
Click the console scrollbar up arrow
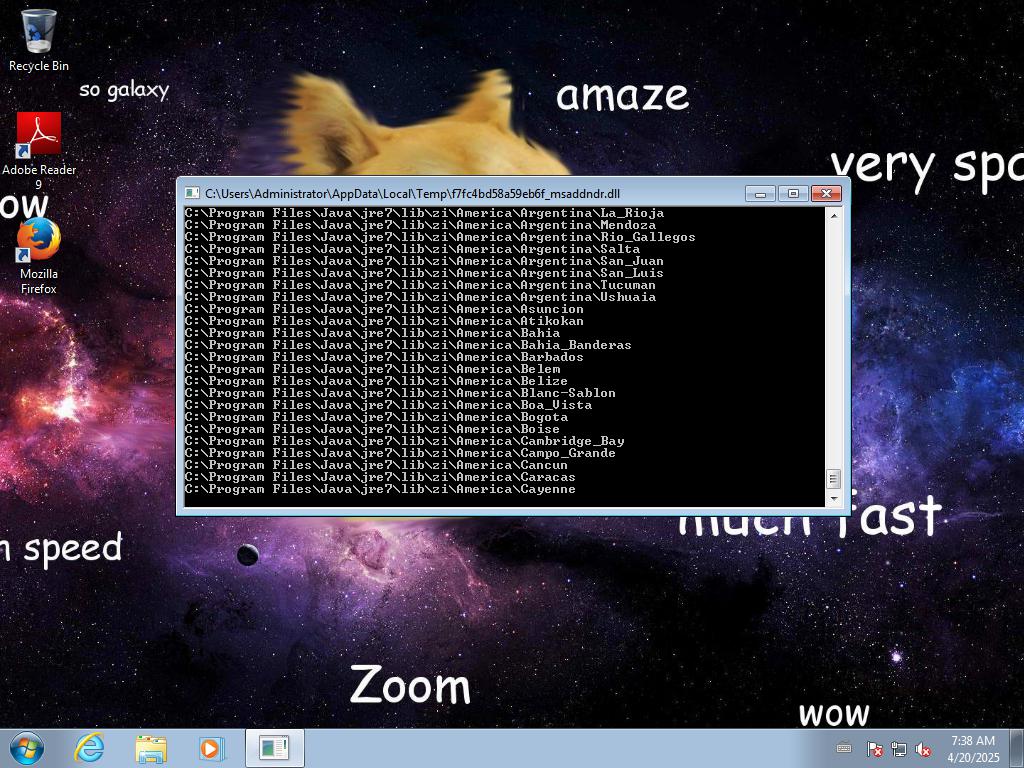point(833,214)
